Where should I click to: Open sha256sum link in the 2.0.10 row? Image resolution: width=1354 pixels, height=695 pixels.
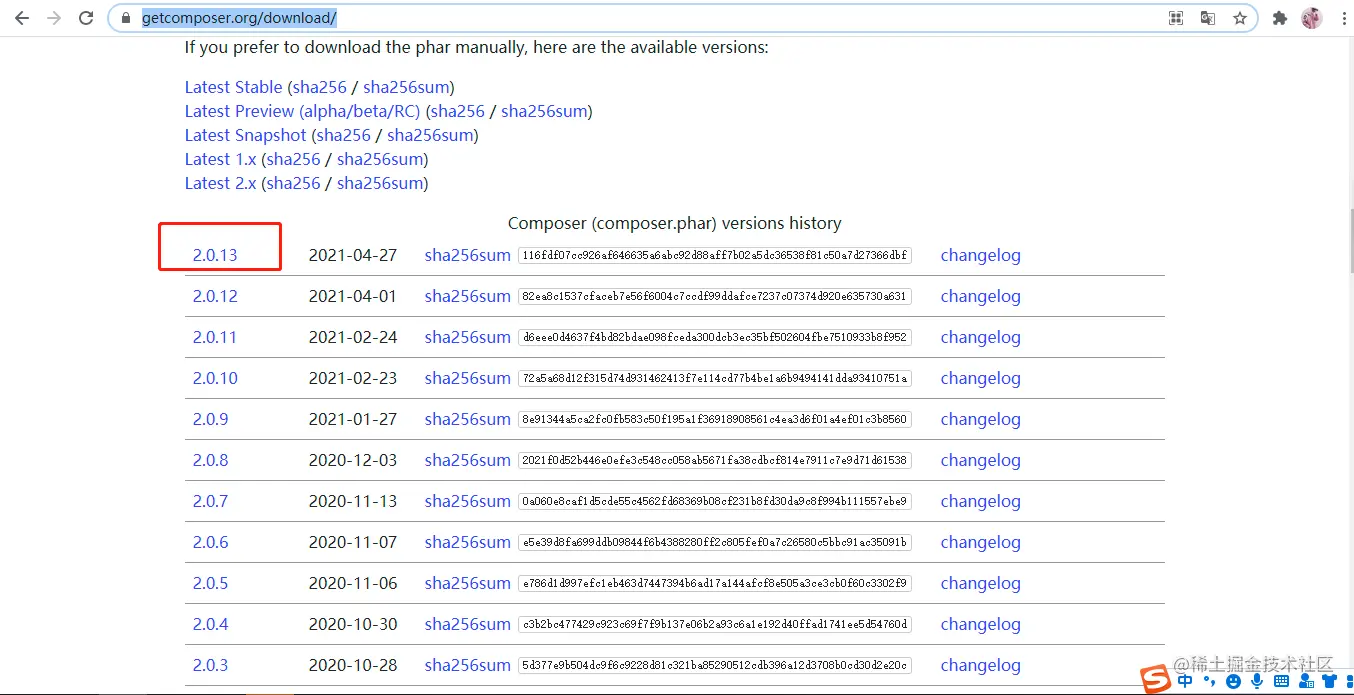pyautogui.click(x=467, y=378)
